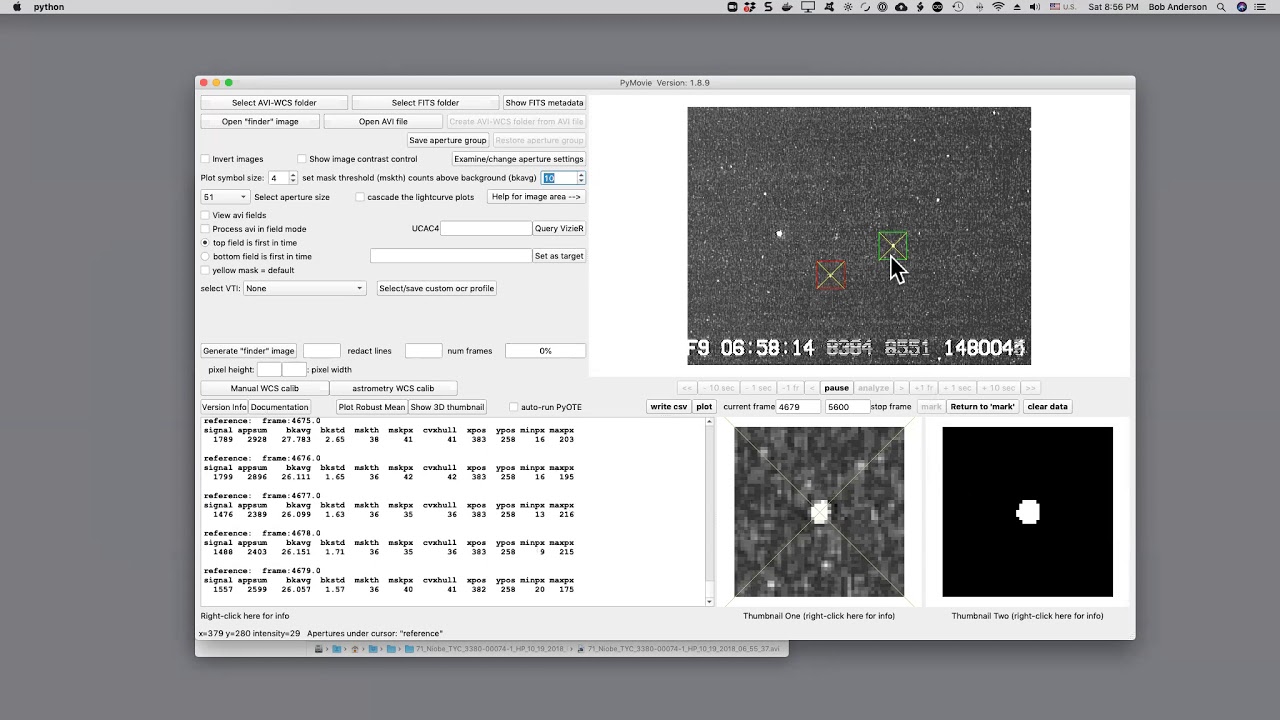Screen dimensions: 1280x720
Task: Open the volume control in menu bar
Action: point(1035,7)
